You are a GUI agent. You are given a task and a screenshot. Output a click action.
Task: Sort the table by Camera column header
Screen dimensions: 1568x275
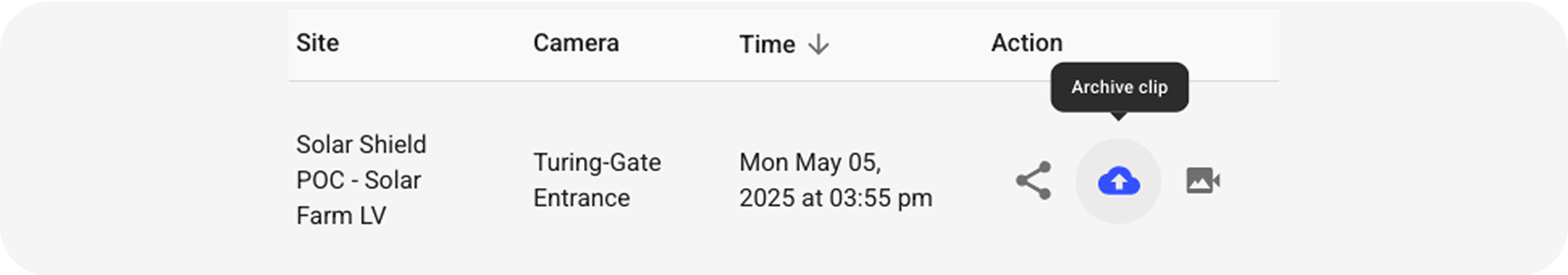click(576, 43)
